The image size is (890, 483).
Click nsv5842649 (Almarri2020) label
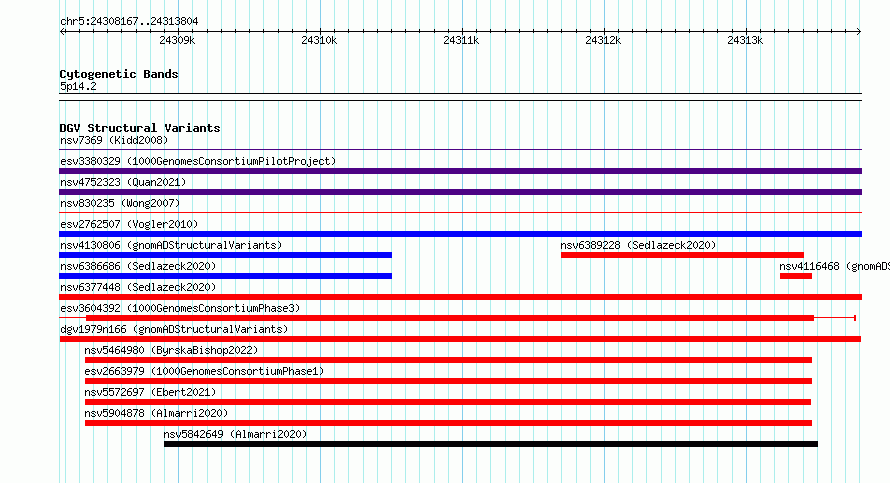coord(236,434)
